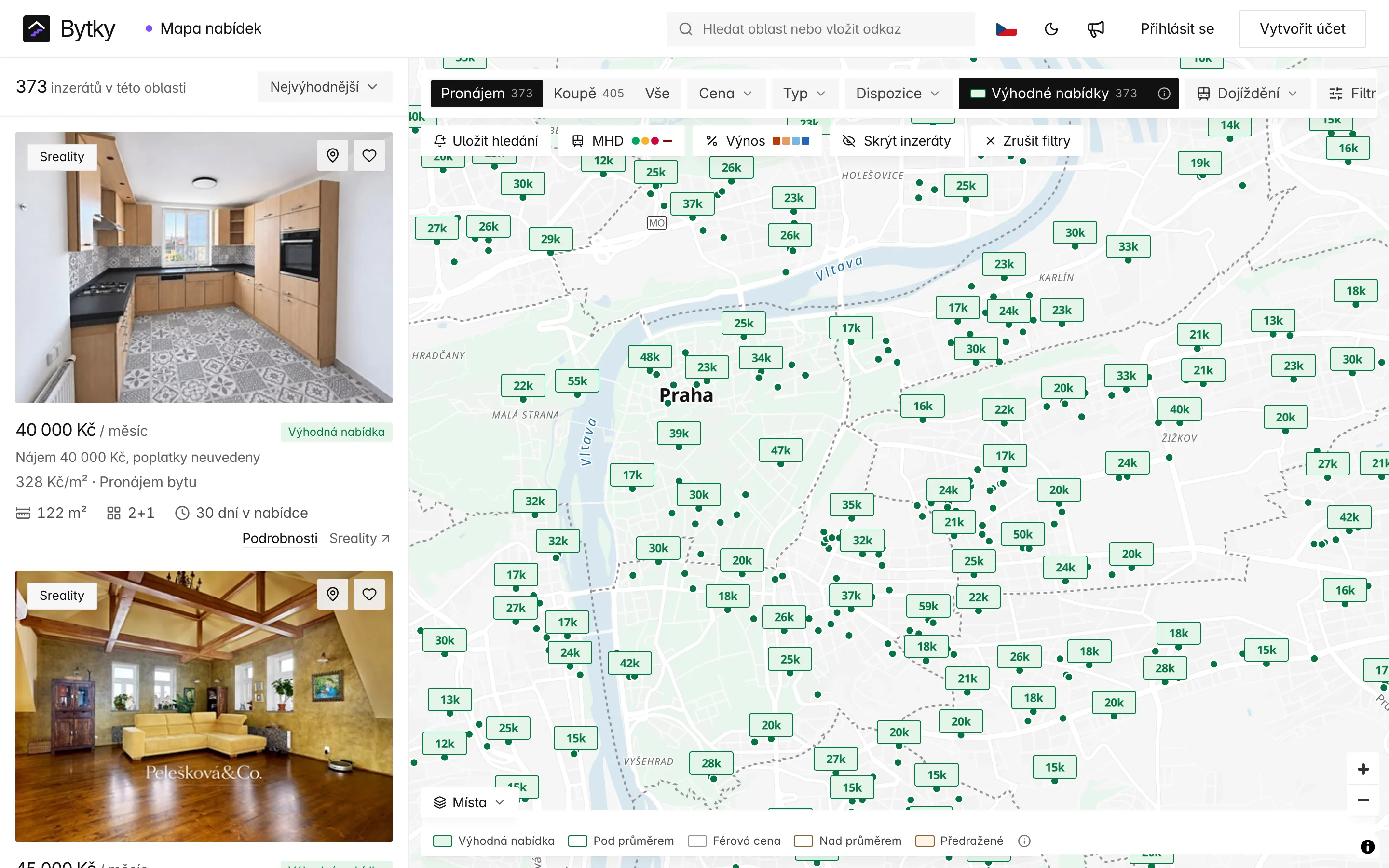Open the first listing's kitchen photo

204,268
